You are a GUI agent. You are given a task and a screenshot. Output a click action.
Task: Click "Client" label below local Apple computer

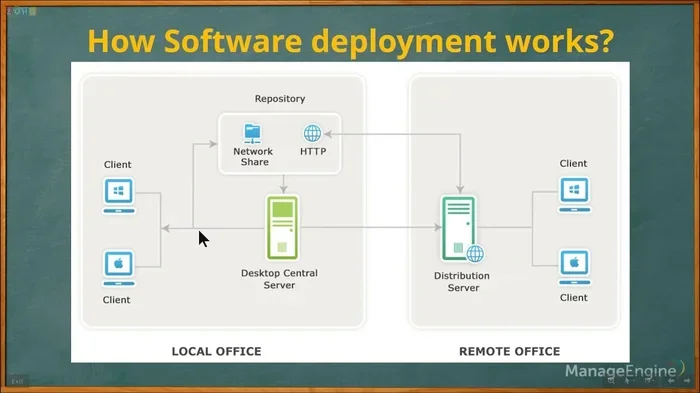pos(117,300)
